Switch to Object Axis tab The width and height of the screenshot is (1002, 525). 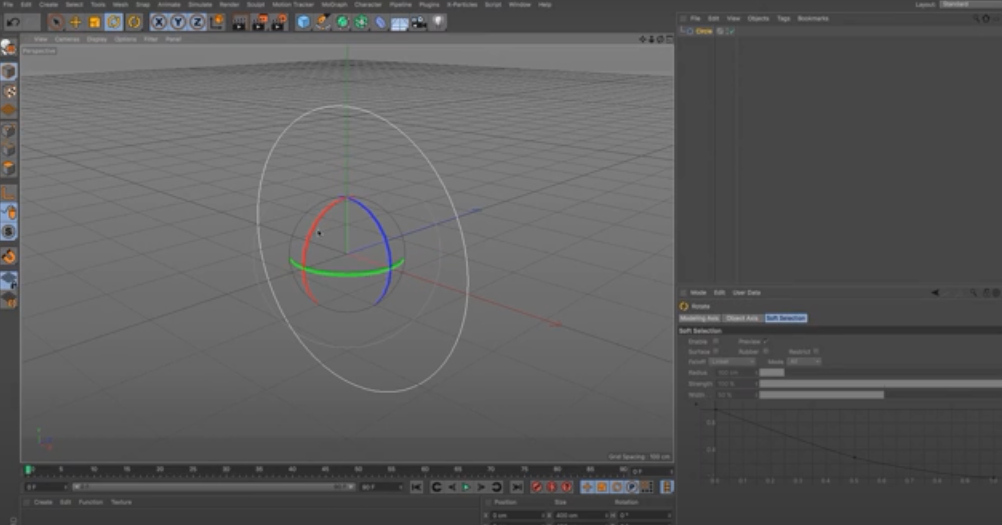pos(742,318)
